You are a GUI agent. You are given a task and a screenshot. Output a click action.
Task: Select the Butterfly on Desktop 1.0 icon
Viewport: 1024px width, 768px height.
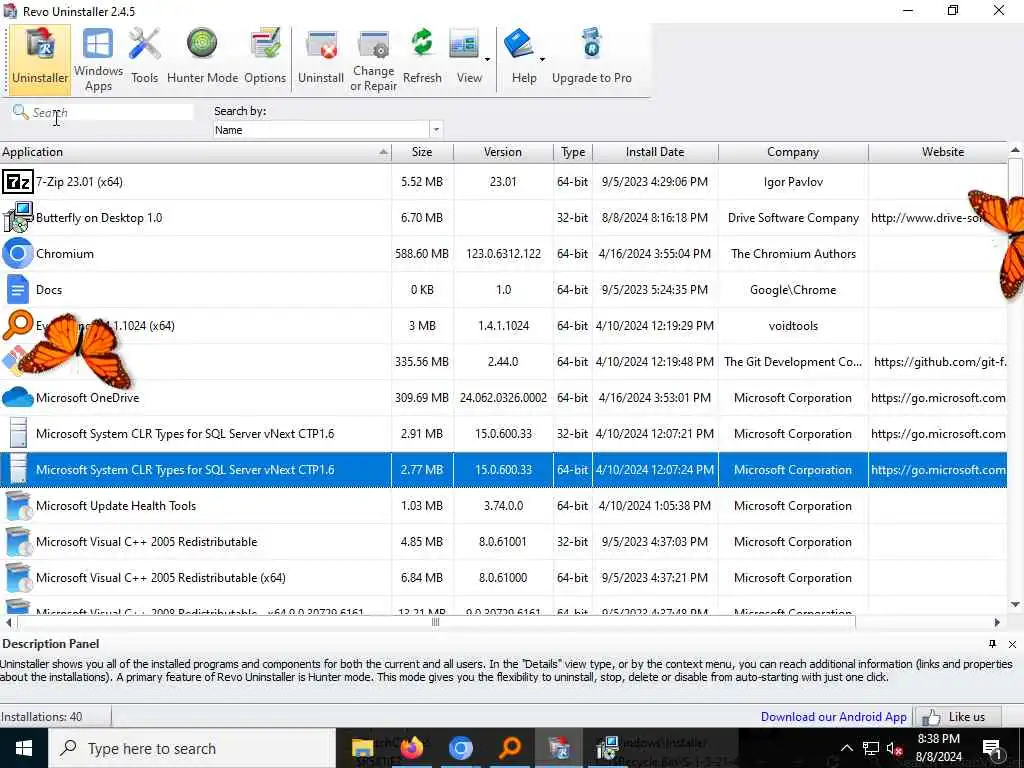coord(18,217)
